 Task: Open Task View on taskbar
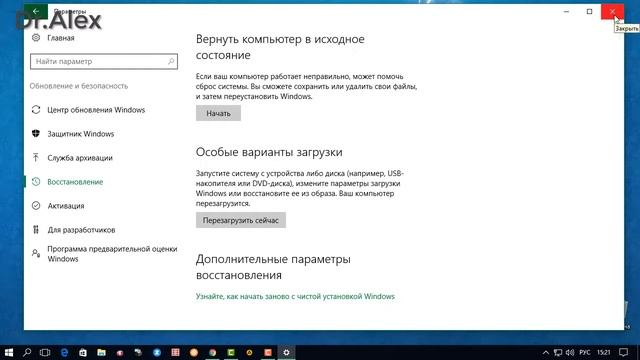45,352
